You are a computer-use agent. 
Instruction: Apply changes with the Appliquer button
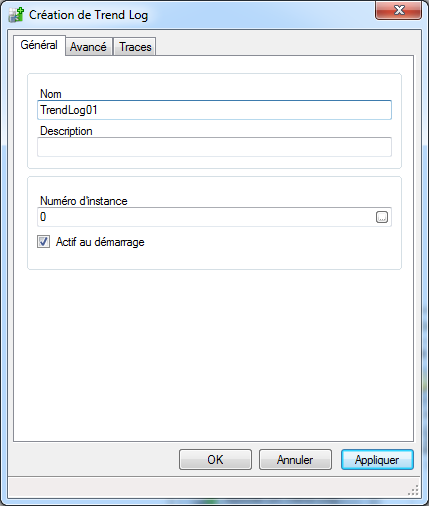377,460
